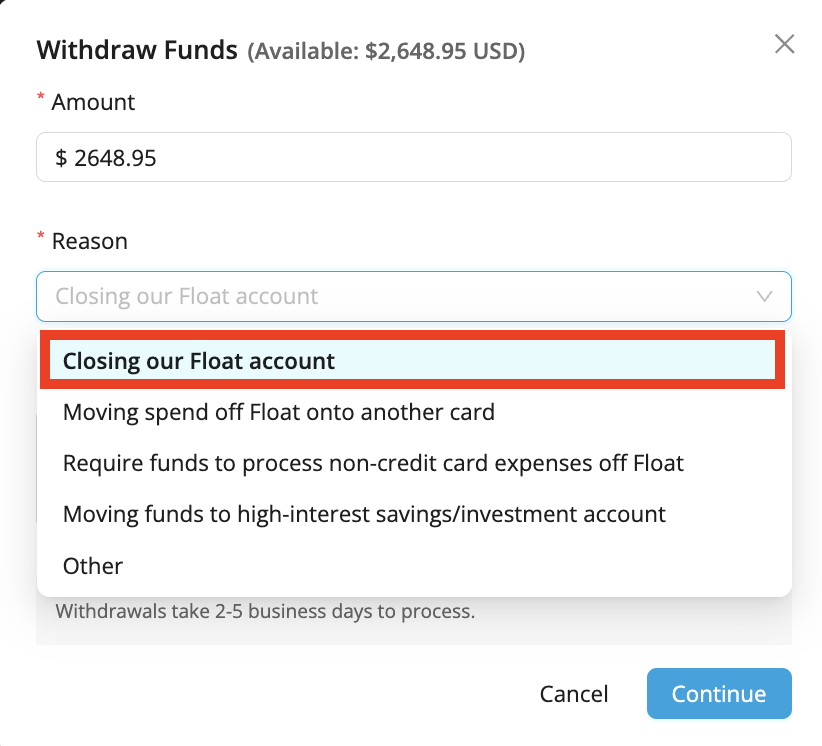Image resolution: width=822 pixels, height=746 pixels.
Task: Click the Reason field label
Action: pos(89,240)
